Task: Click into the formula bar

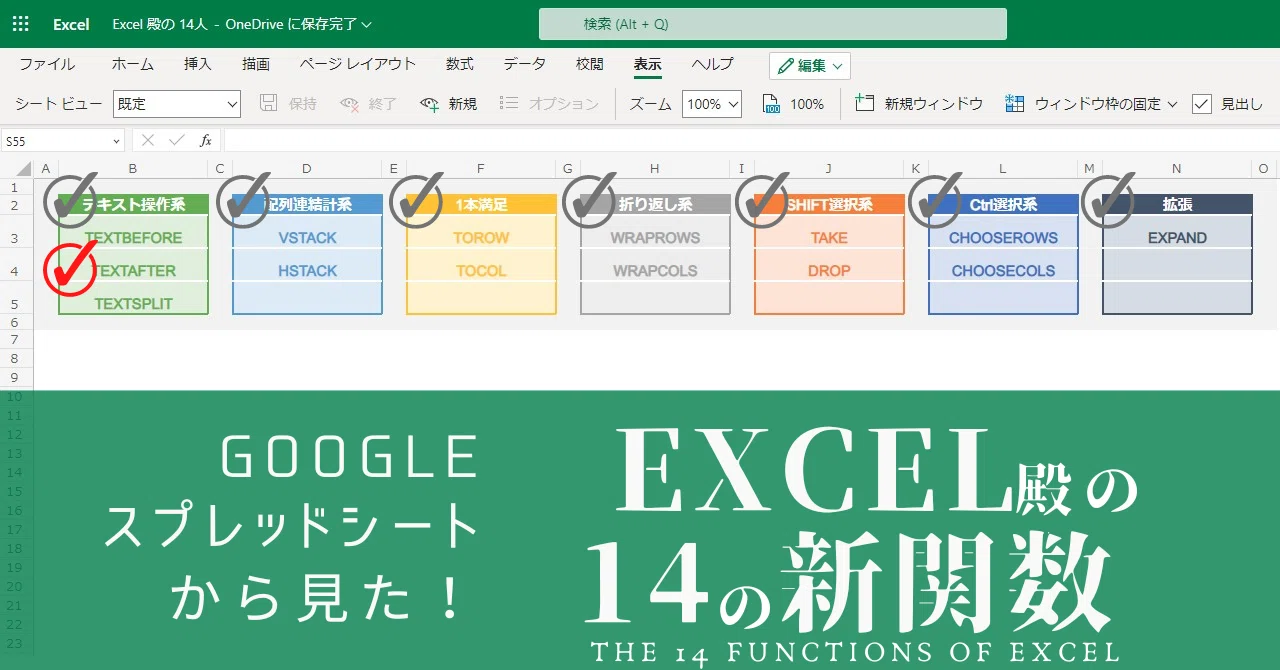Action: pos(750,141)
